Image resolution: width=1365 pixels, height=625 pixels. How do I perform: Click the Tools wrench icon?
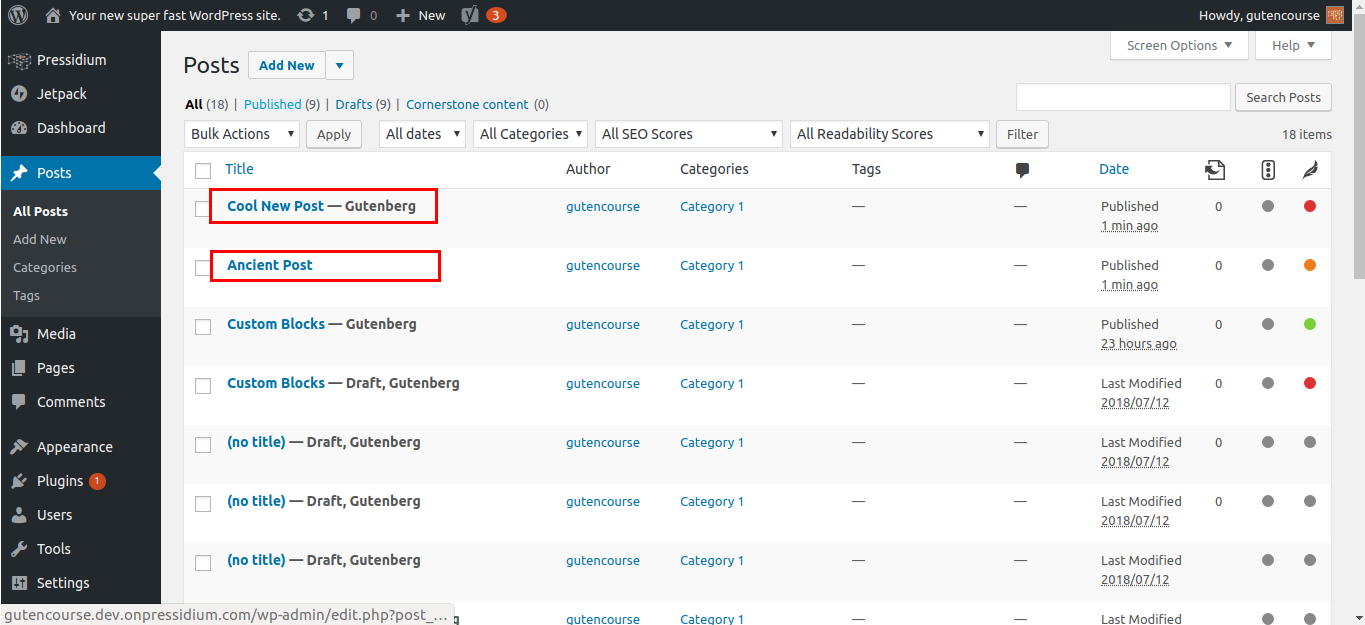click(x=19, y=549)
